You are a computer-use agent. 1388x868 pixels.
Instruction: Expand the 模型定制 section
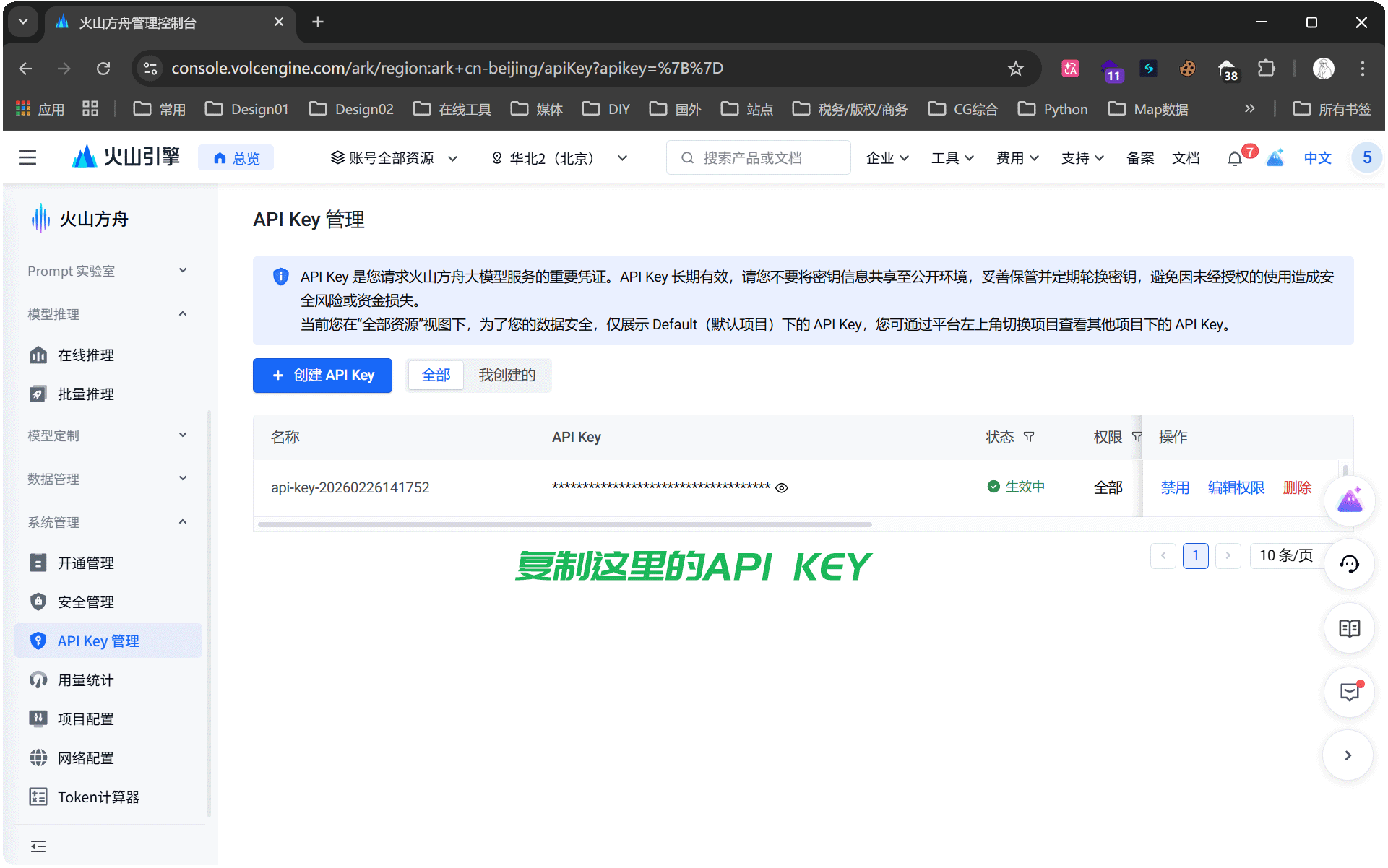tap(107, 435)
